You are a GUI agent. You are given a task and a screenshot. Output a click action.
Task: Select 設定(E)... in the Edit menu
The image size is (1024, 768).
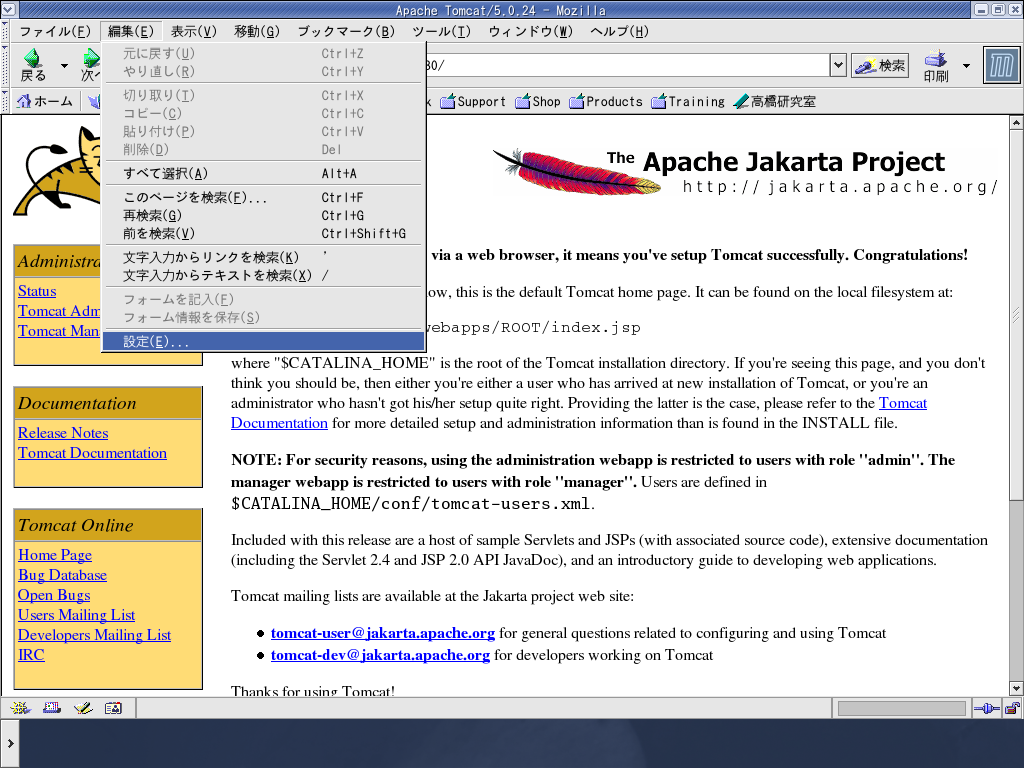[264, 342]
